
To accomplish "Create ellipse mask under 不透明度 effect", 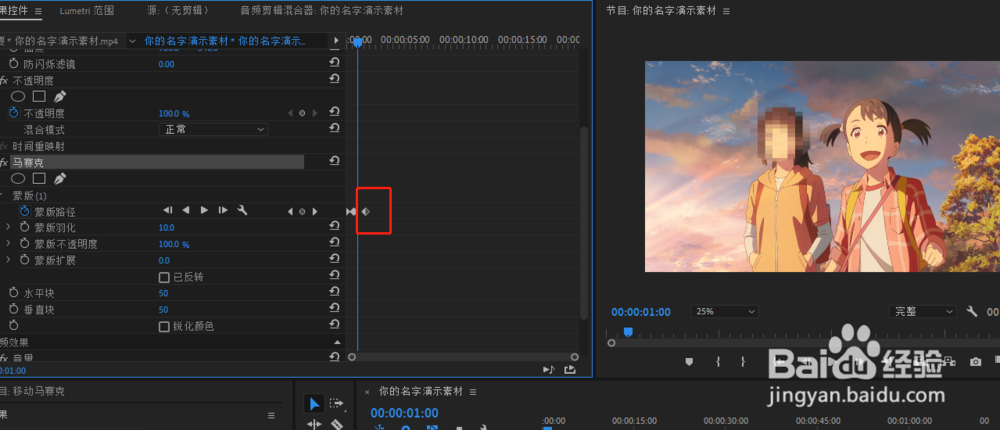I will tap(18, 97).
